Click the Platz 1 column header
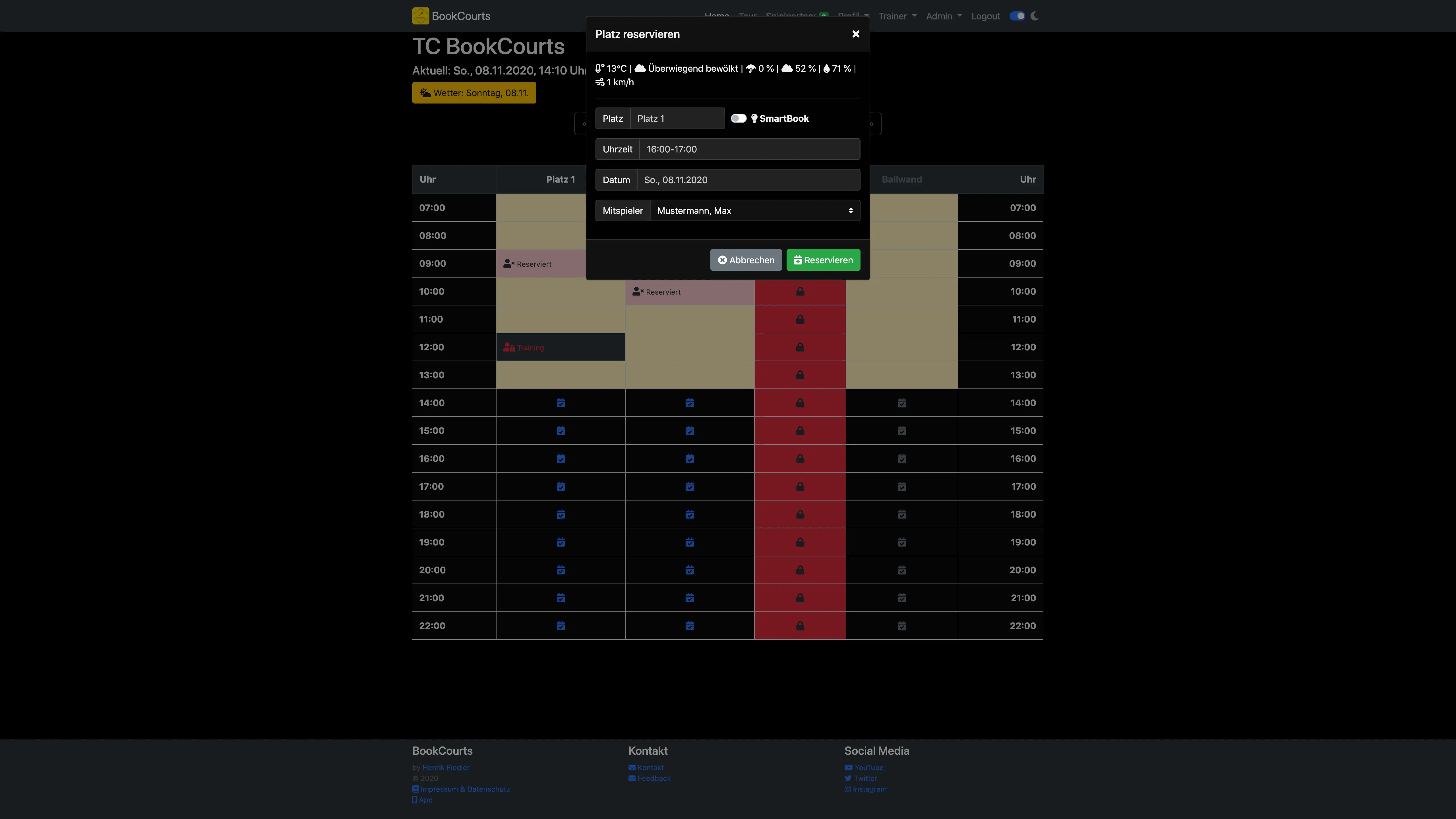The height and width of the screenshot is (819, 1456). click(x=560, y=179)
